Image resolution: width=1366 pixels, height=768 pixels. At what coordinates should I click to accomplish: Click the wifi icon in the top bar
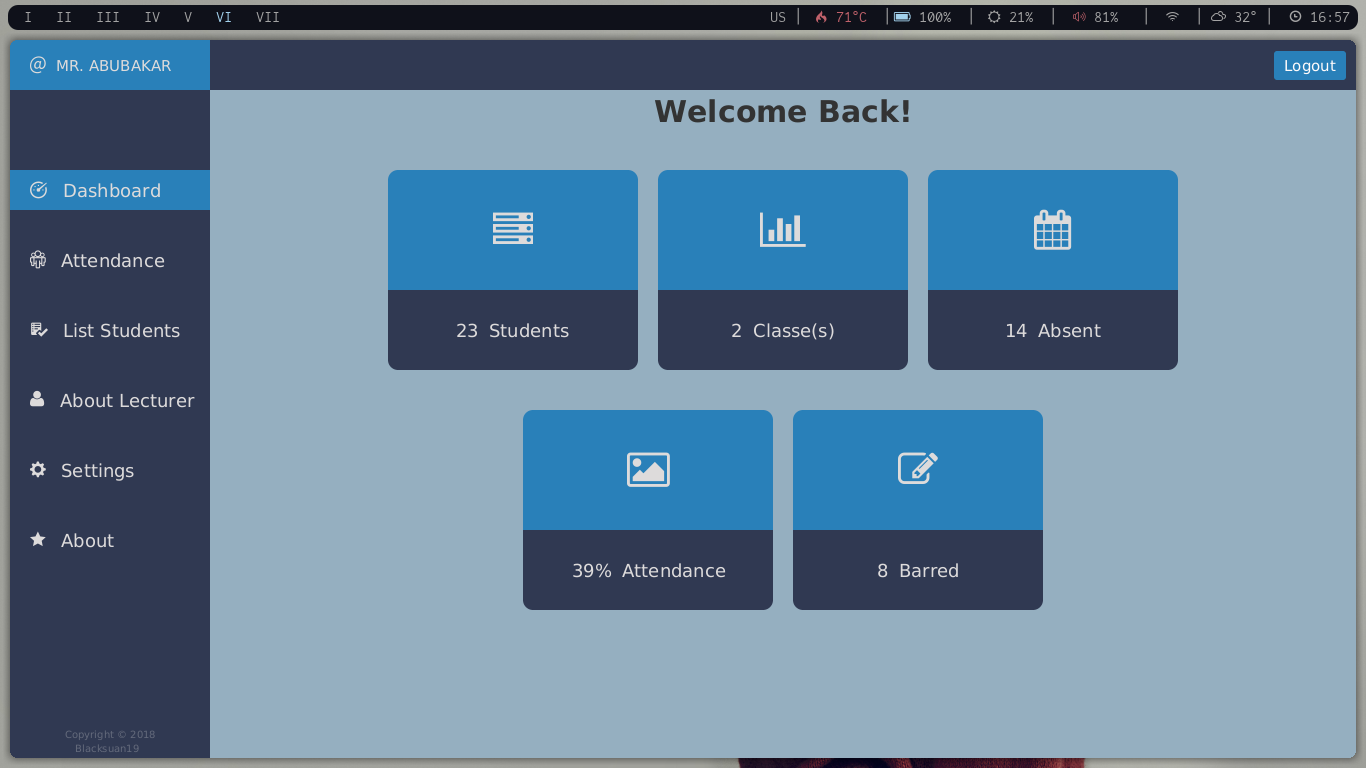tap(1172, 16)
